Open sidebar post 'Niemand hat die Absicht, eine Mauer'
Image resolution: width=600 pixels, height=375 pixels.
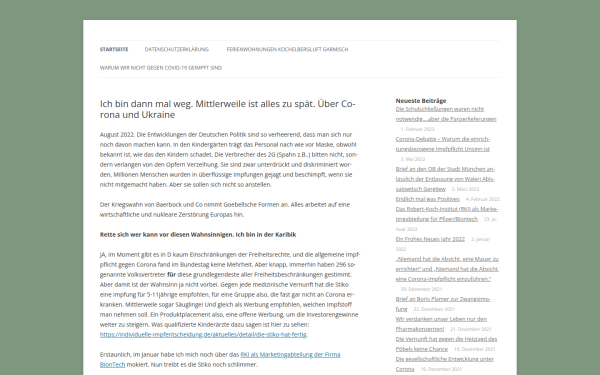[447, 269]
